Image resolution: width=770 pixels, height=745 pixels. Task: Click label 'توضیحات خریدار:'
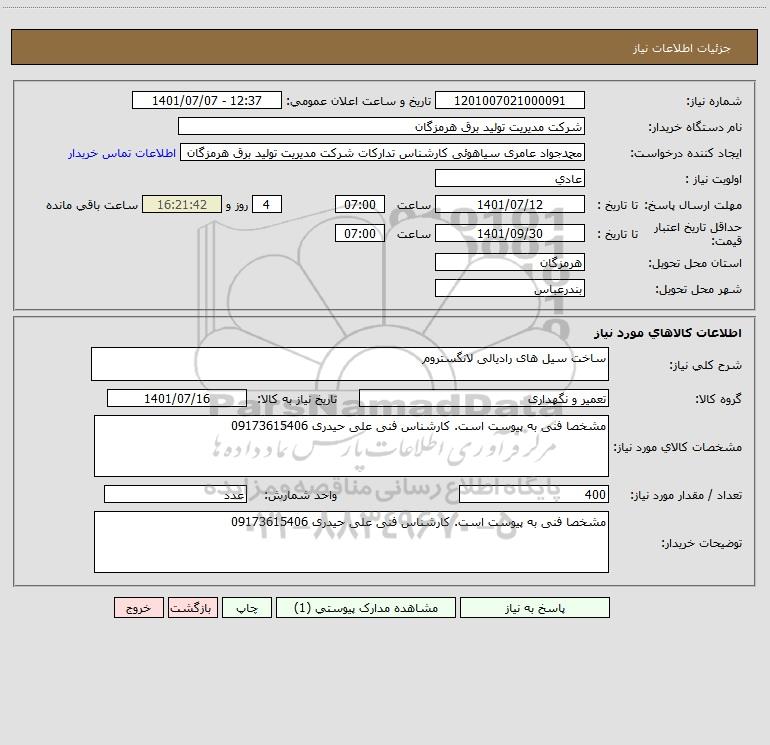click(702, 543)
